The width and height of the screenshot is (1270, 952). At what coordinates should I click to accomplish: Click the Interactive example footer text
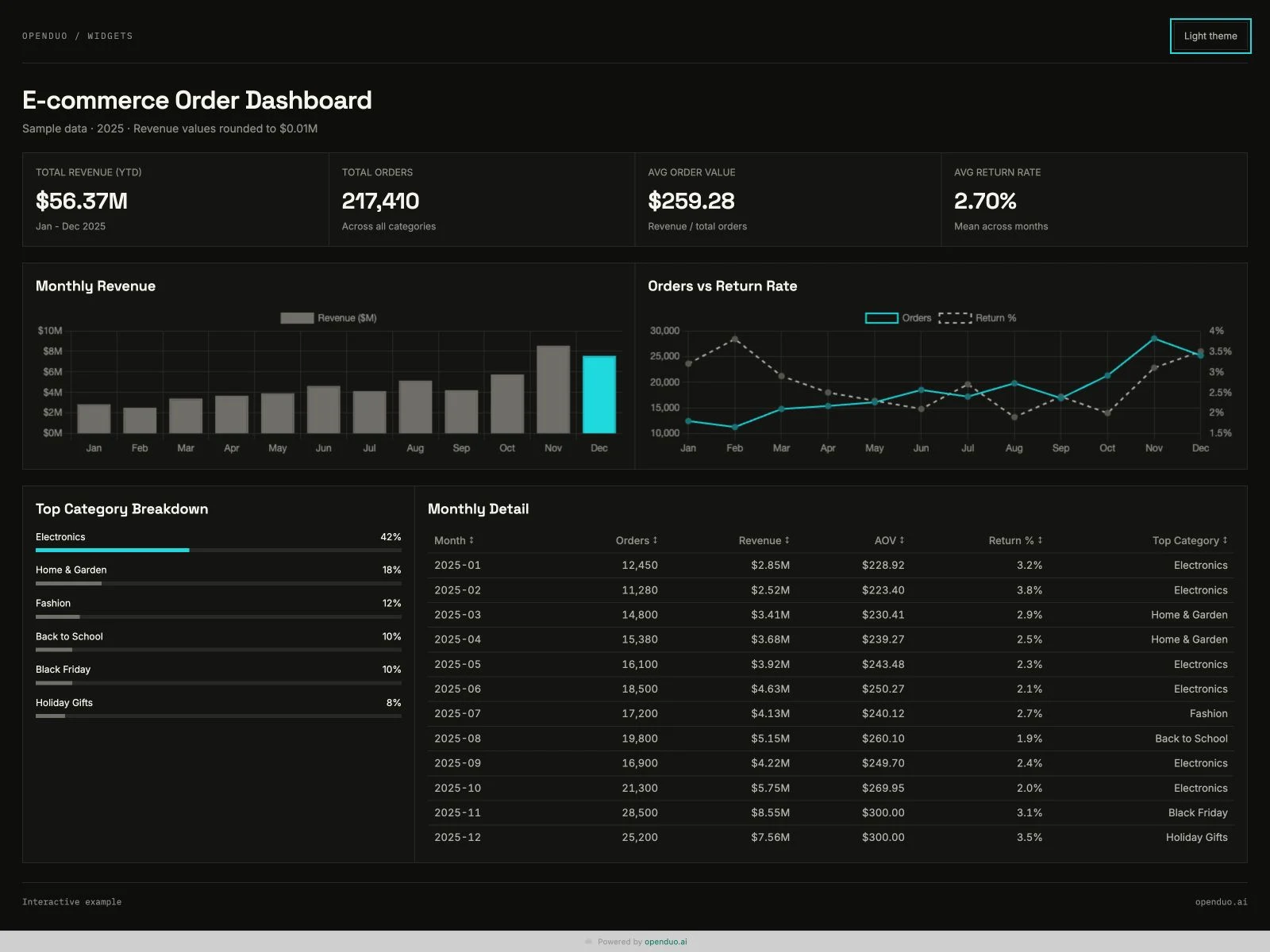[x=72, y=902]
